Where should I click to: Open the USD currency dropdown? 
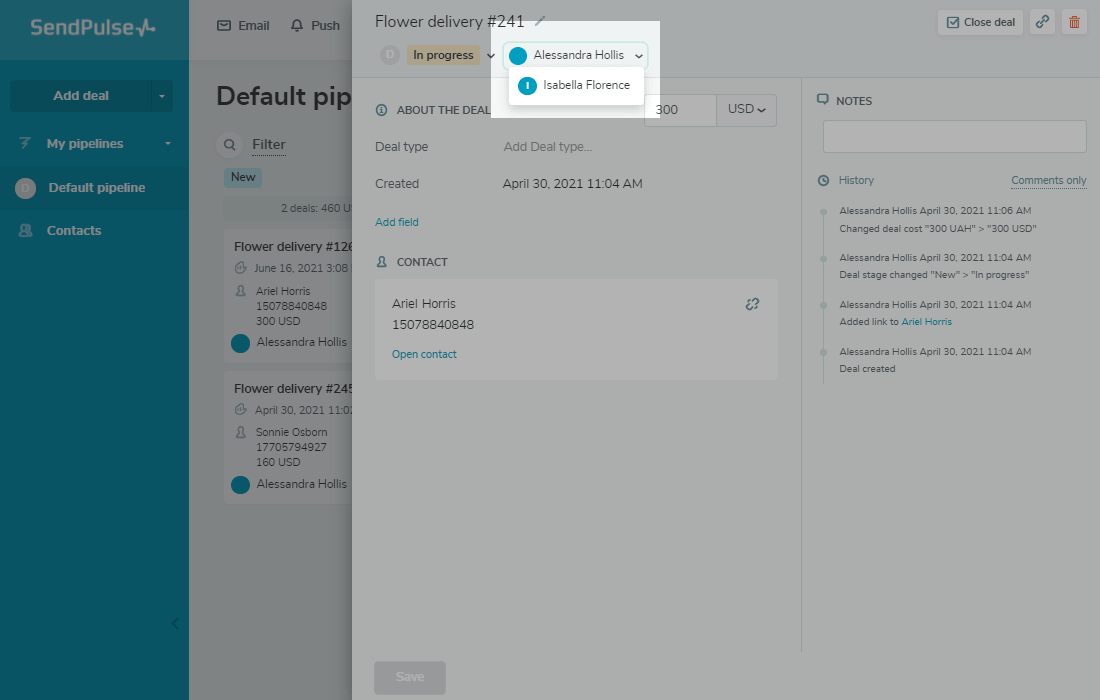[746, 110]
